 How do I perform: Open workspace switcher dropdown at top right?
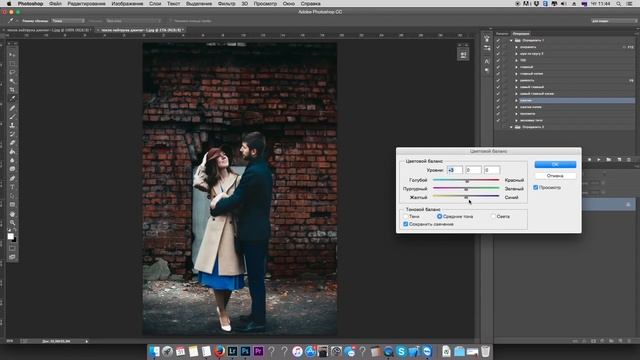point(614,20)
